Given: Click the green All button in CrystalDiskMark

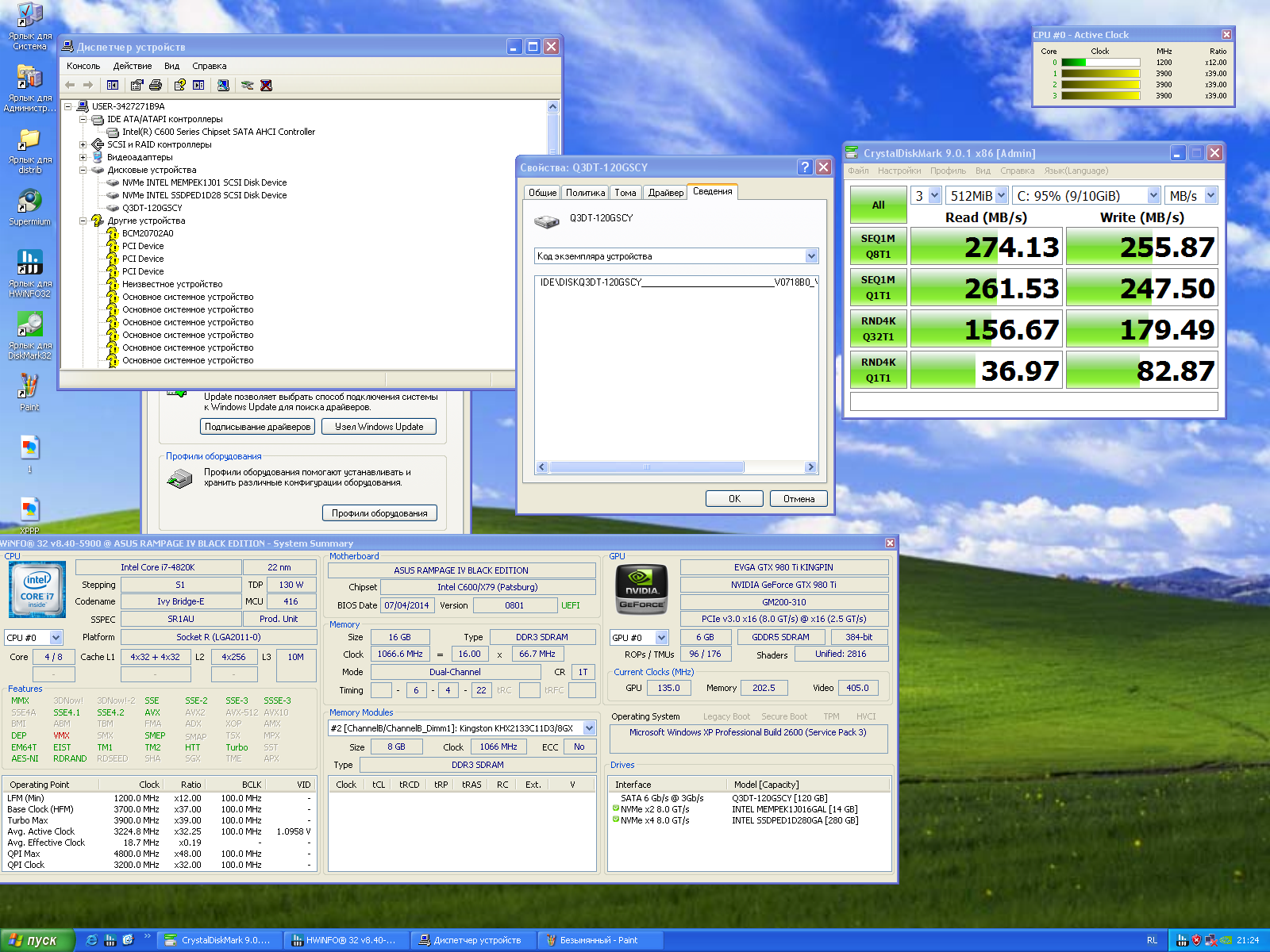Looking at the screenshot, I should pyautogui.click(x=878, y=205).
